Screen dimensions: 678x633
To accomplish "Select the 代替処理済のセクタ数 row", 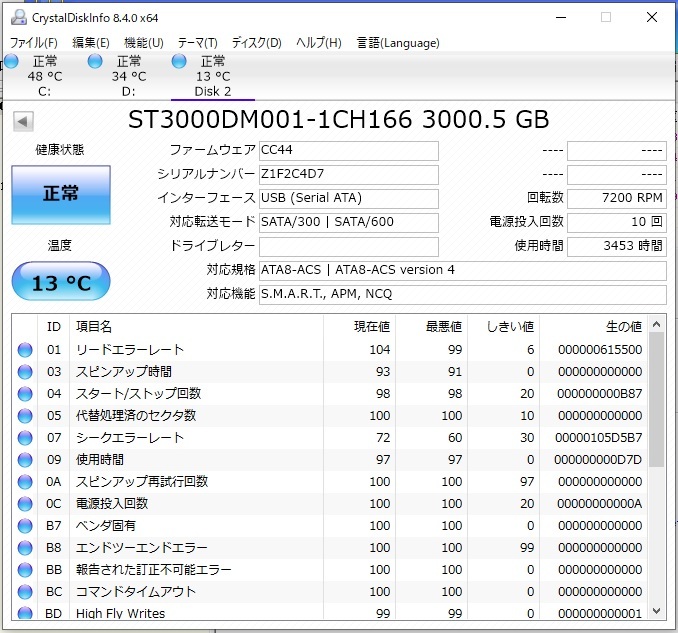I will [330, 416].
